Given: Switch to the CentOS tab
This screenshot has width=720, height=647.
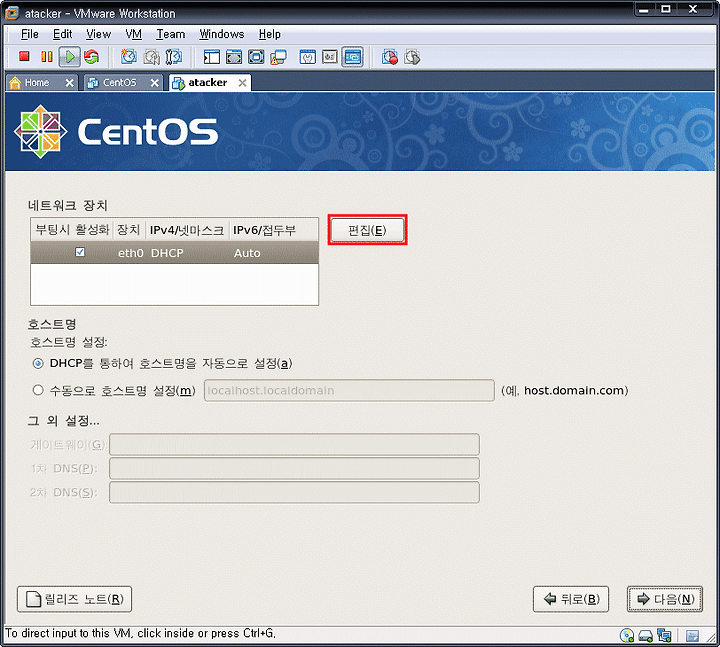Looking at the screenshot, I should (119, 83).
